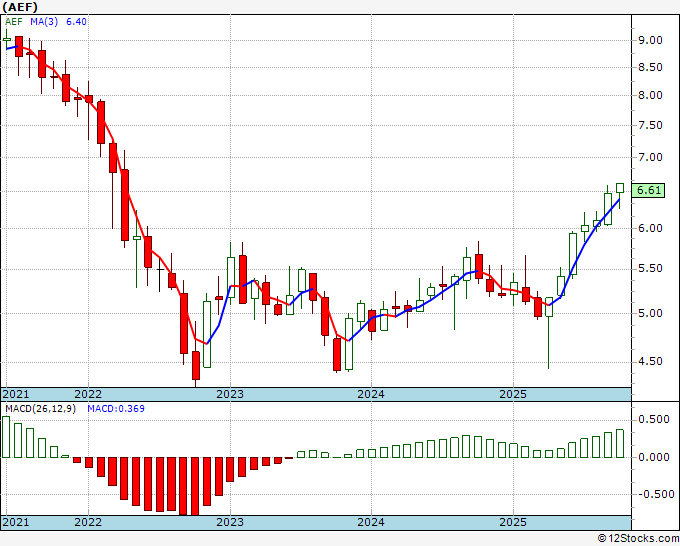Image resolution: width=680 pixels, height=546 pixels.
Task: Click the 5.50 price axis label
Action: [x=651, y=268]
